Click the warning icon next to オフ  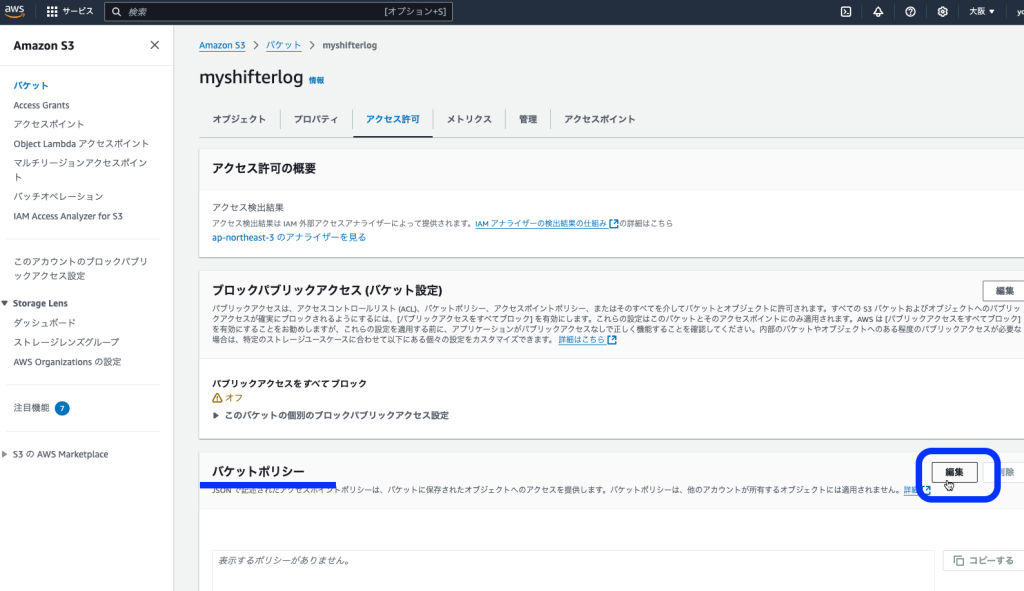pos(217,398)
